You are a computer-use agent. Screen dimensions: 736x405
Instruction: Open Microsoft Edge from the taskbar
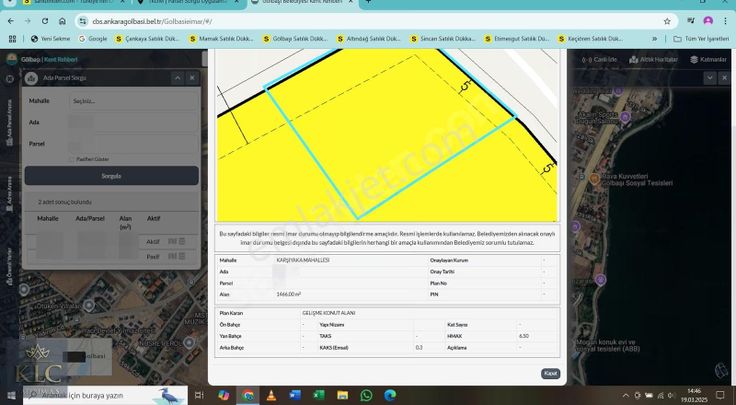[x=390, y=396]
